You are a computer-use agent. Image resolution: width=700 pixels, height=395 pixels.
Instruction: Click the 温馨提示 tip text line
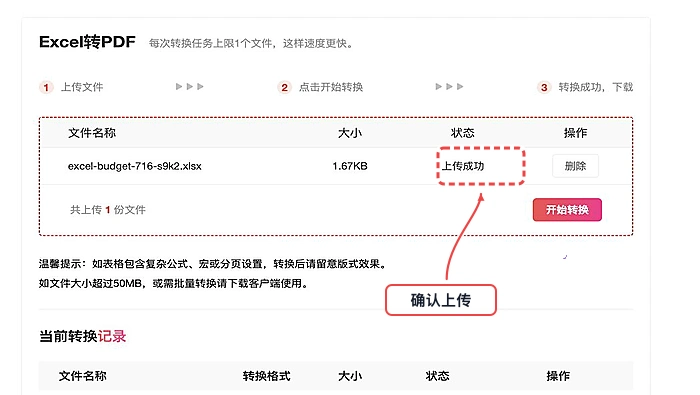[212, 264]
